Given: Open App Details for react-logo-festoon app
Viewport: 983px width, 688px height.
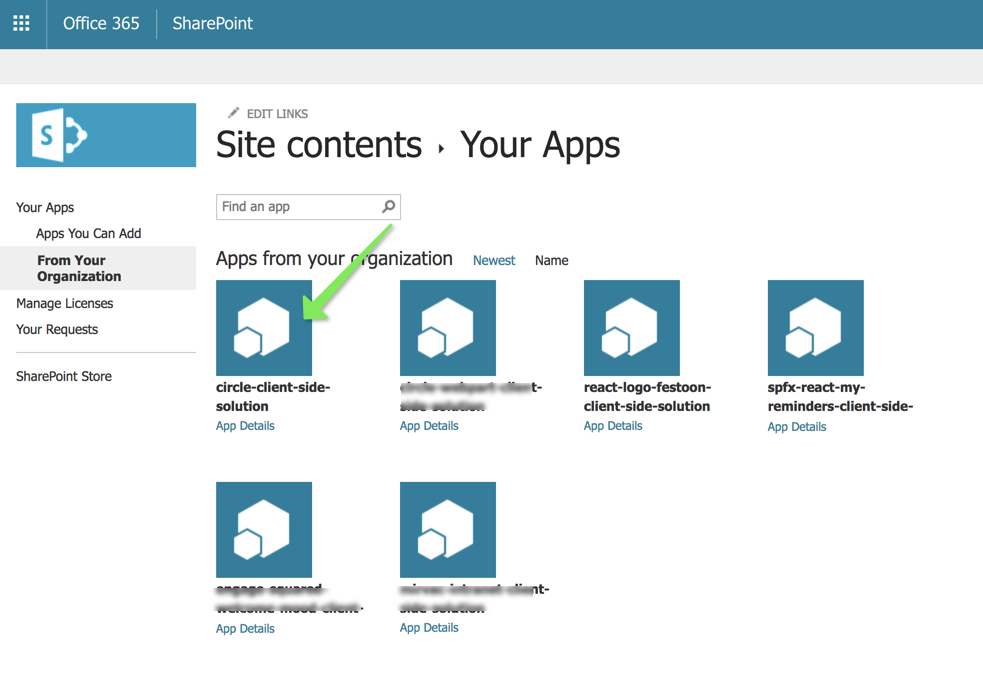Looking at the screenshot, I should pyautogui.click(x=613, y=426).
